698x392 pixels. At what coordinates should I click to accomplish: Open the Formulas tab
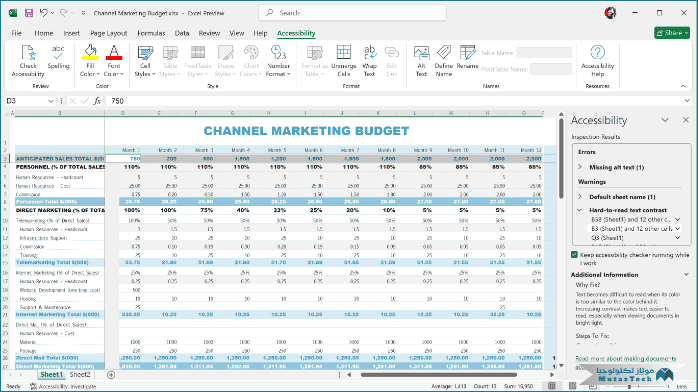click(x=151, y=33)
